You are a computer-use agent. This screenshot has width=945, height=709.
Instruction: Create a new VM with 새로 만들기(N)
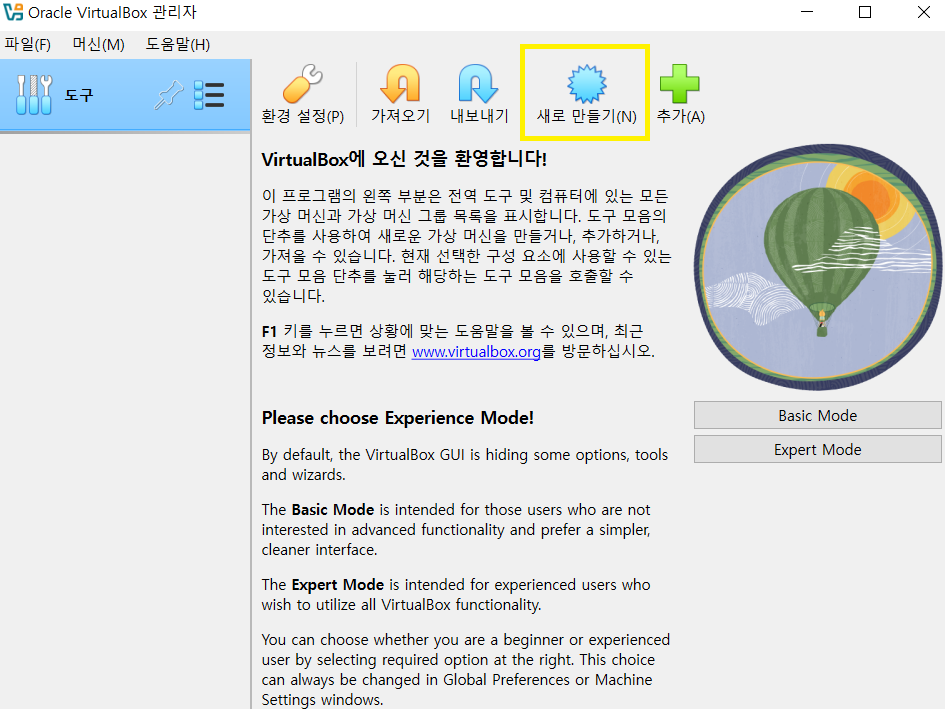tap(586, 93)
